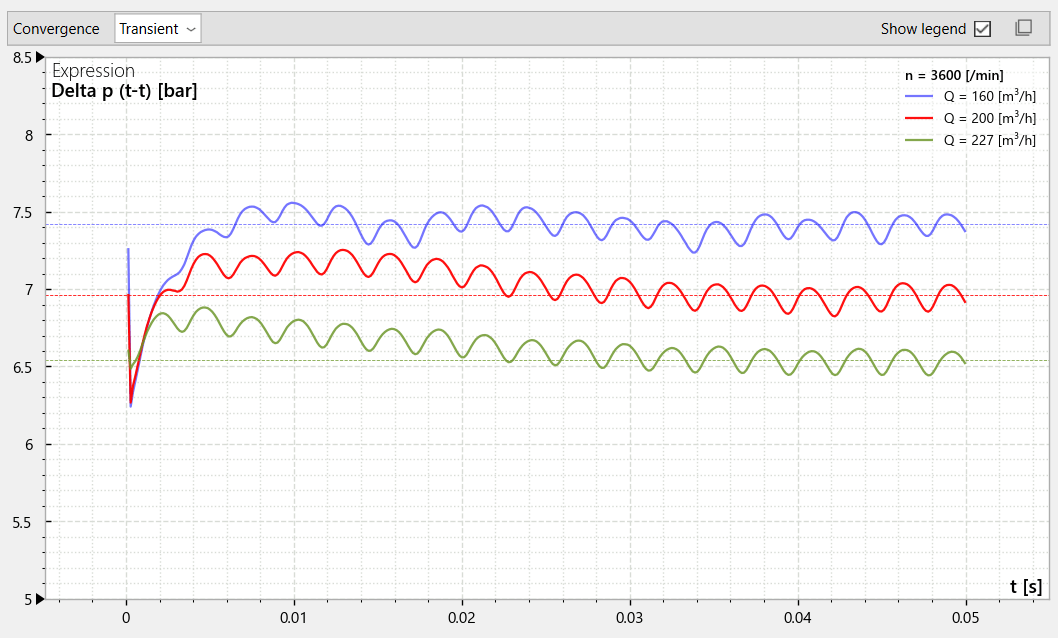Open the Transient dropdown
Screen dimensions: 1058x638
(x=158, y=29)
